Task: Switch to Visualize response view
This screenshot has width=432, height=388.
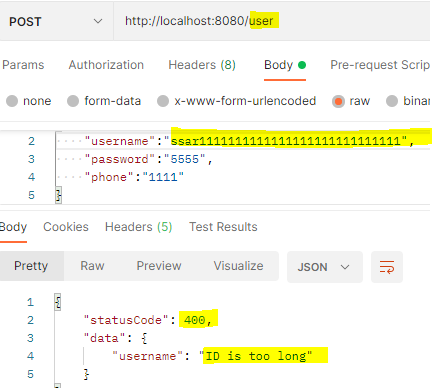Action: point(239,266)
